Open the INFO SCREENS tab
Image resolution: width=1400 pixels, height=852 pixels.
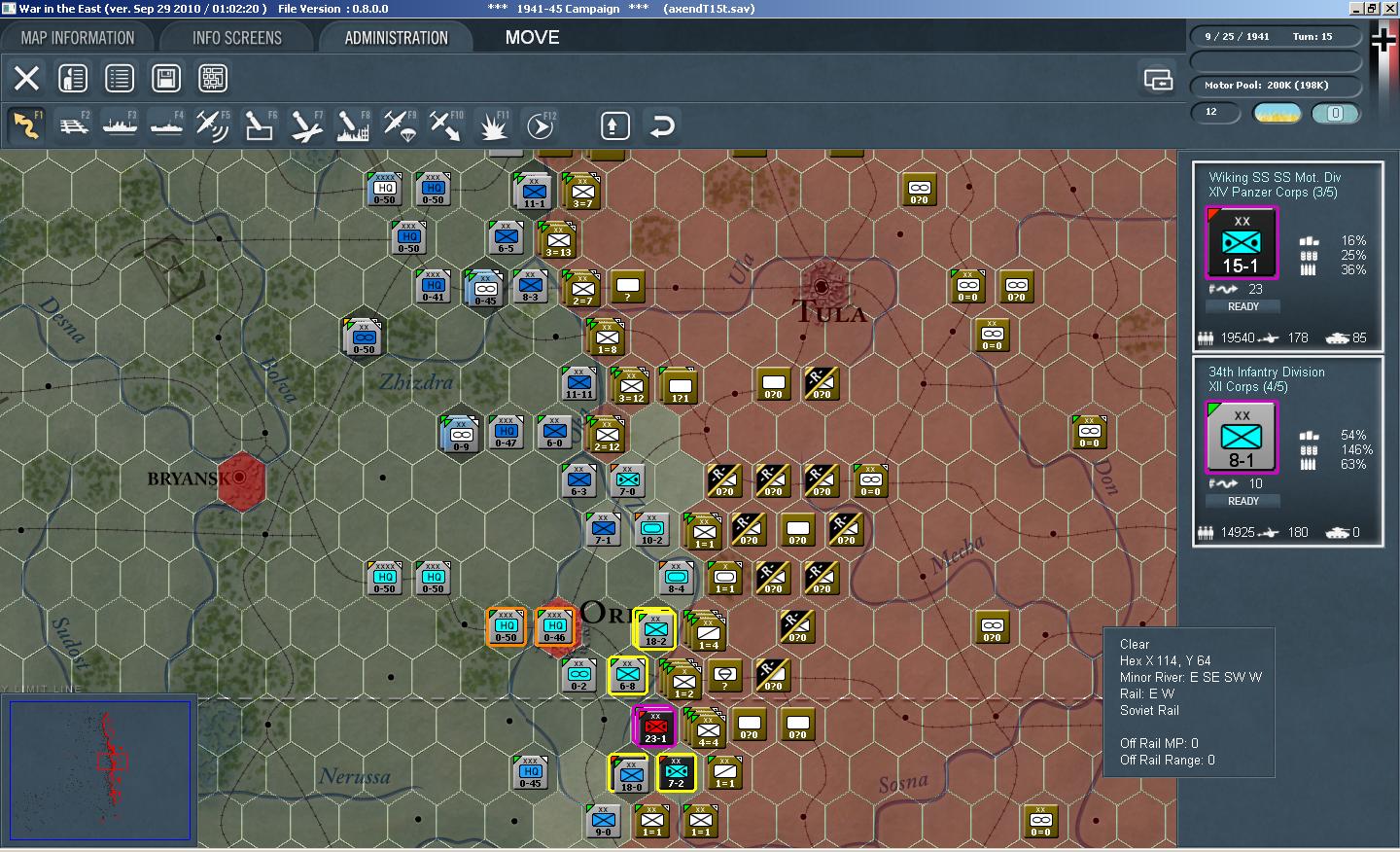coord(236,38)
